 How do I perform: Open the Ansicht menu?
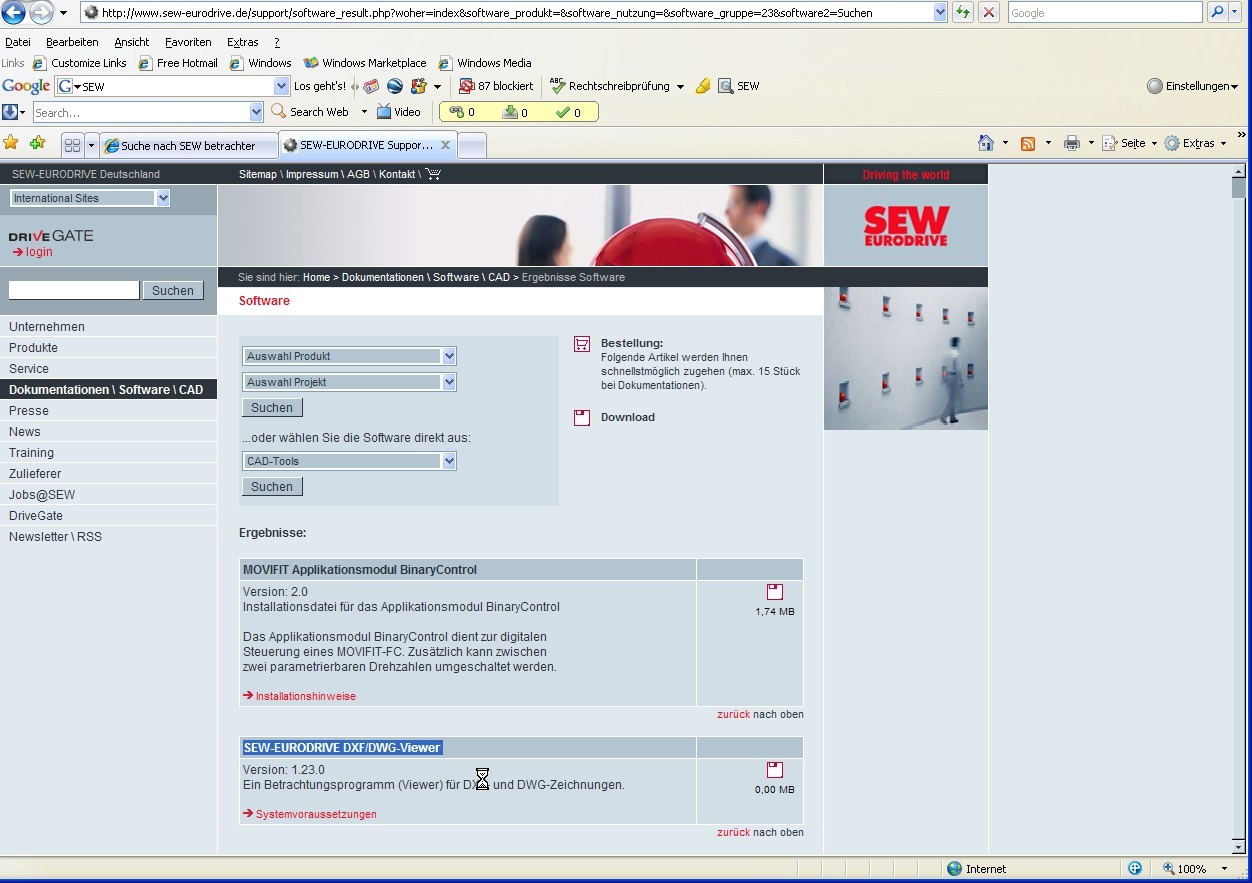pyautogui.click(x=132, y=42)
